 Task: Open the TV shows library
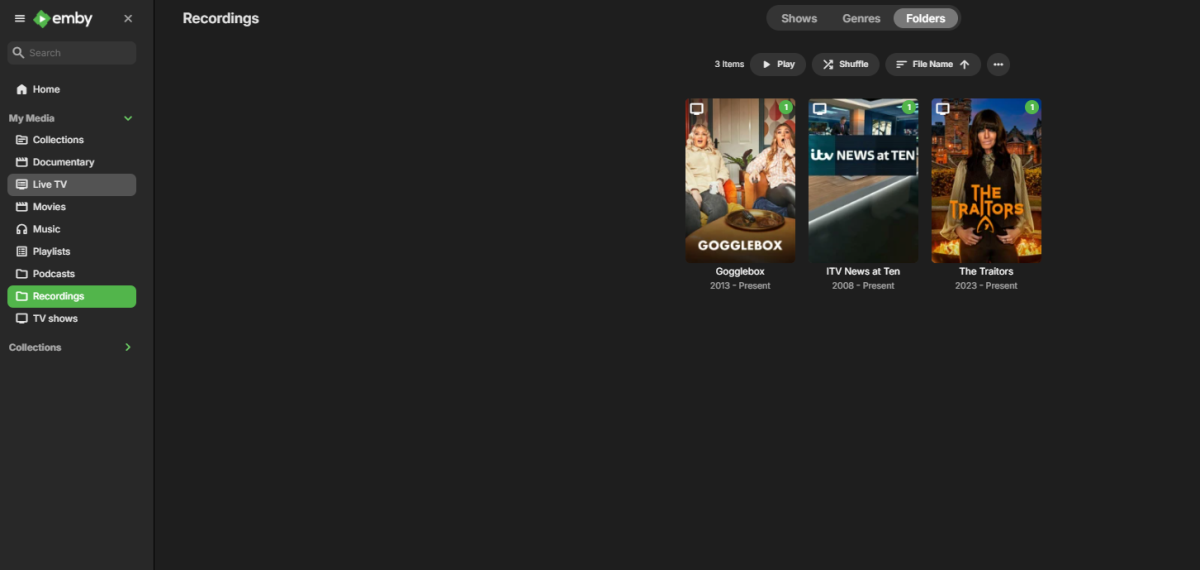pyautogui.click(x=72, y=318)
